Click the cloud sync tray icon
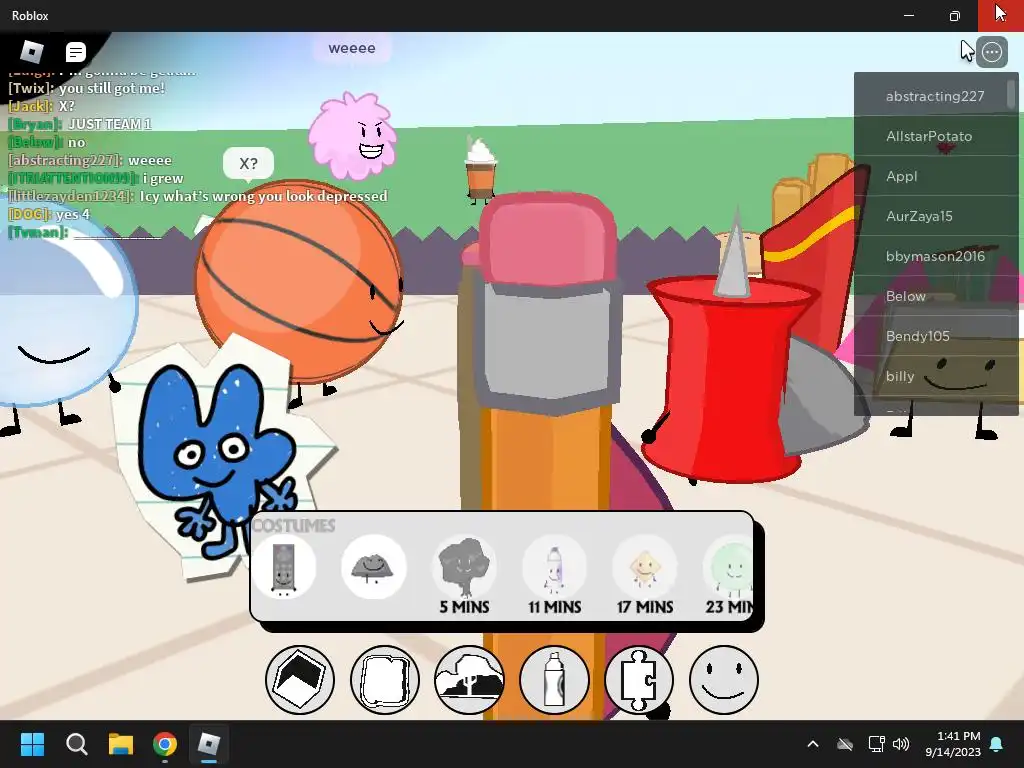Viewport: 1024px width, 768px height. tap(845, 744)
